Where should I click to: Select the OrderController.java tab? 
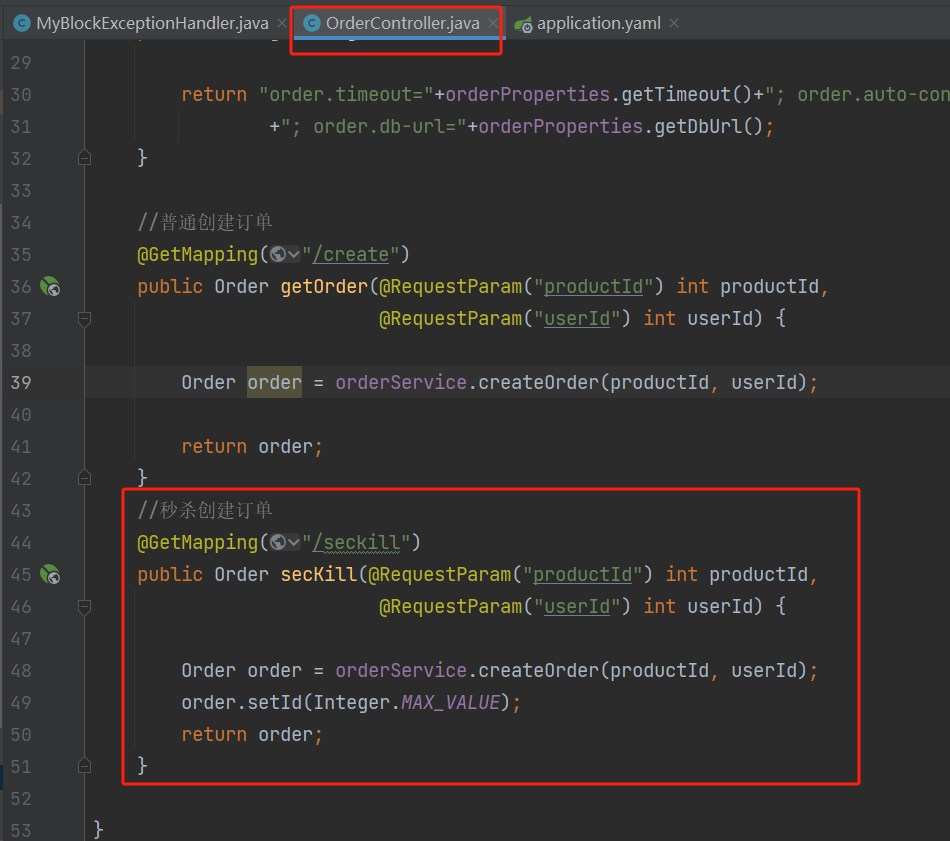click(x=402, y=23)
